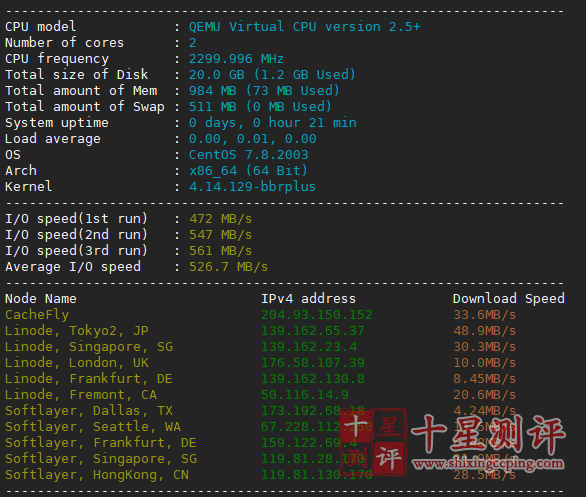The width and height of the screenshot is (586, 497).
Task: Select the Linode, London, UK node
Action: pyautogui.click(x=77, y=363)
